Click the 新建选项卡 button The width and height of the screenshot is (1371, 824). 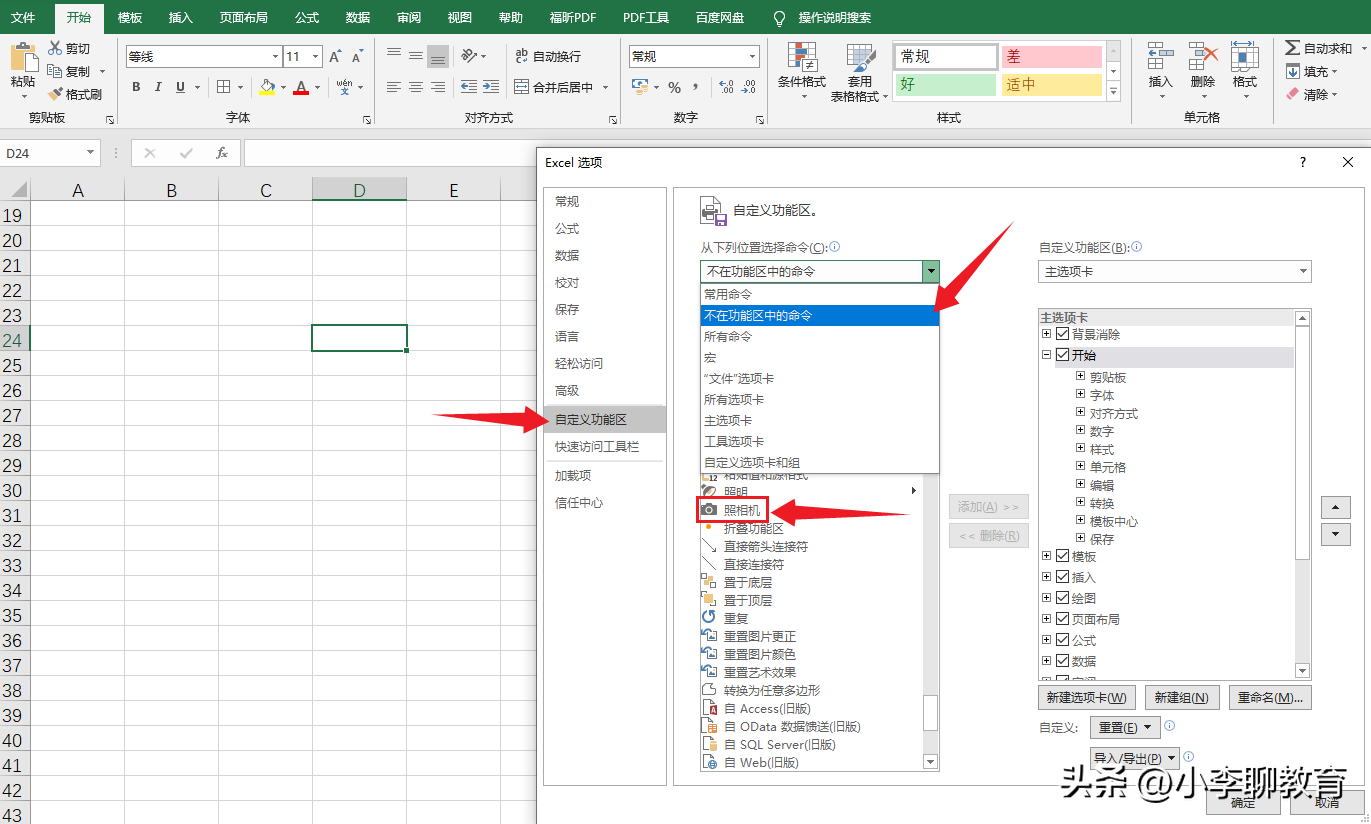pyautogui.click(x=1088, y=697)
